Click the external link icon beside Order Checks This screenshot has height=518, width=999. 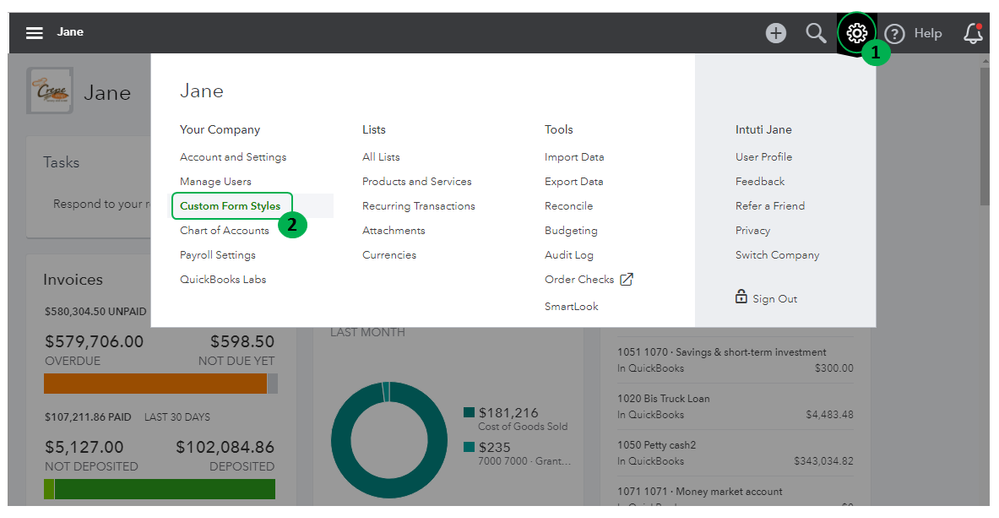(627, 279)
